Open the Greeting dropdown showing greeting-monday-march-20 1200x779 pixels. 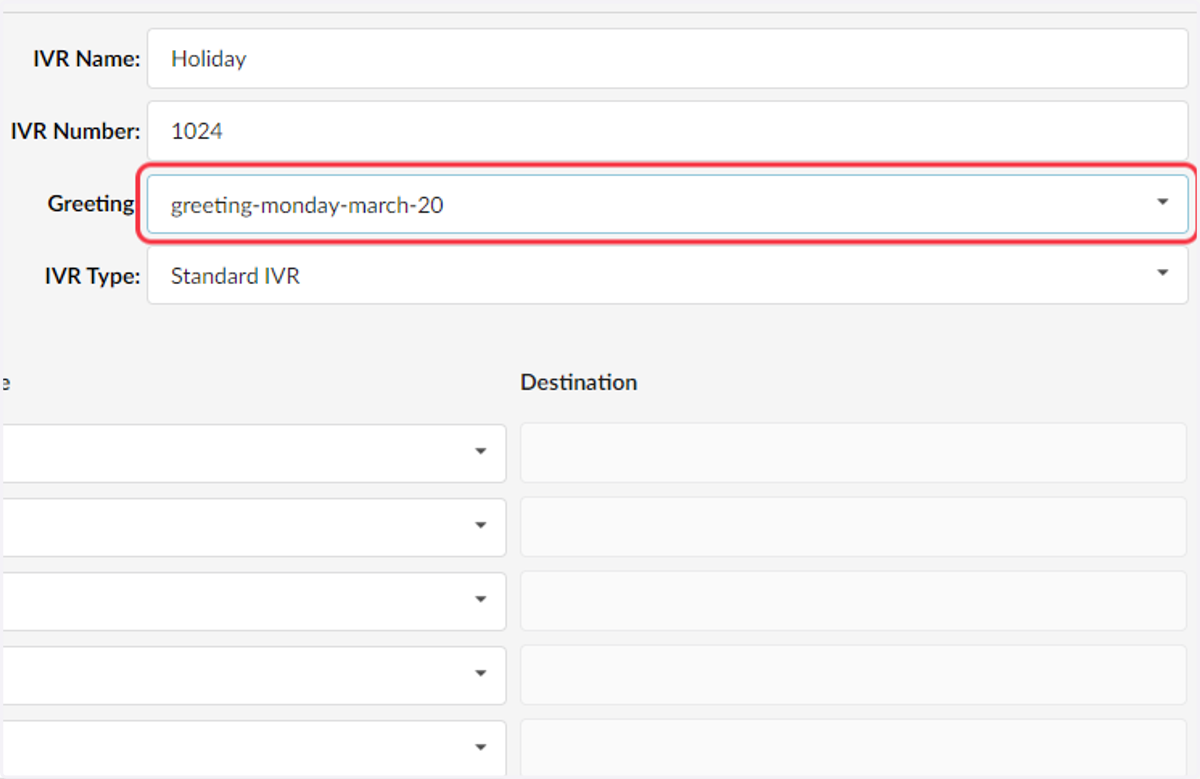(x=667, y=205)
